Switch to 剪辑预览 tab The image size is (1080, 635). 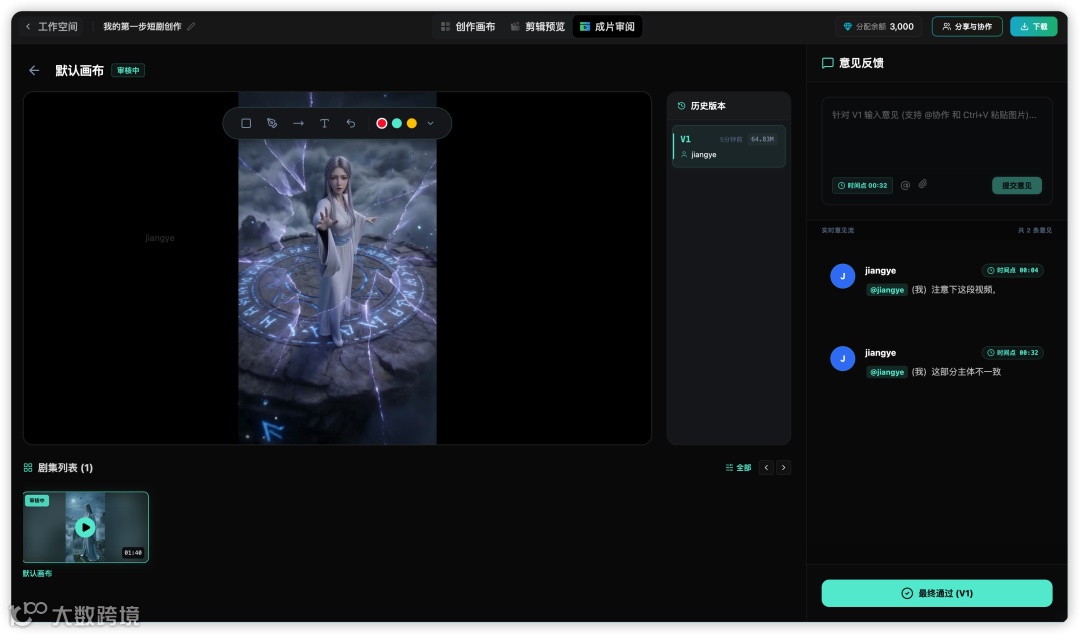point(537,26)
